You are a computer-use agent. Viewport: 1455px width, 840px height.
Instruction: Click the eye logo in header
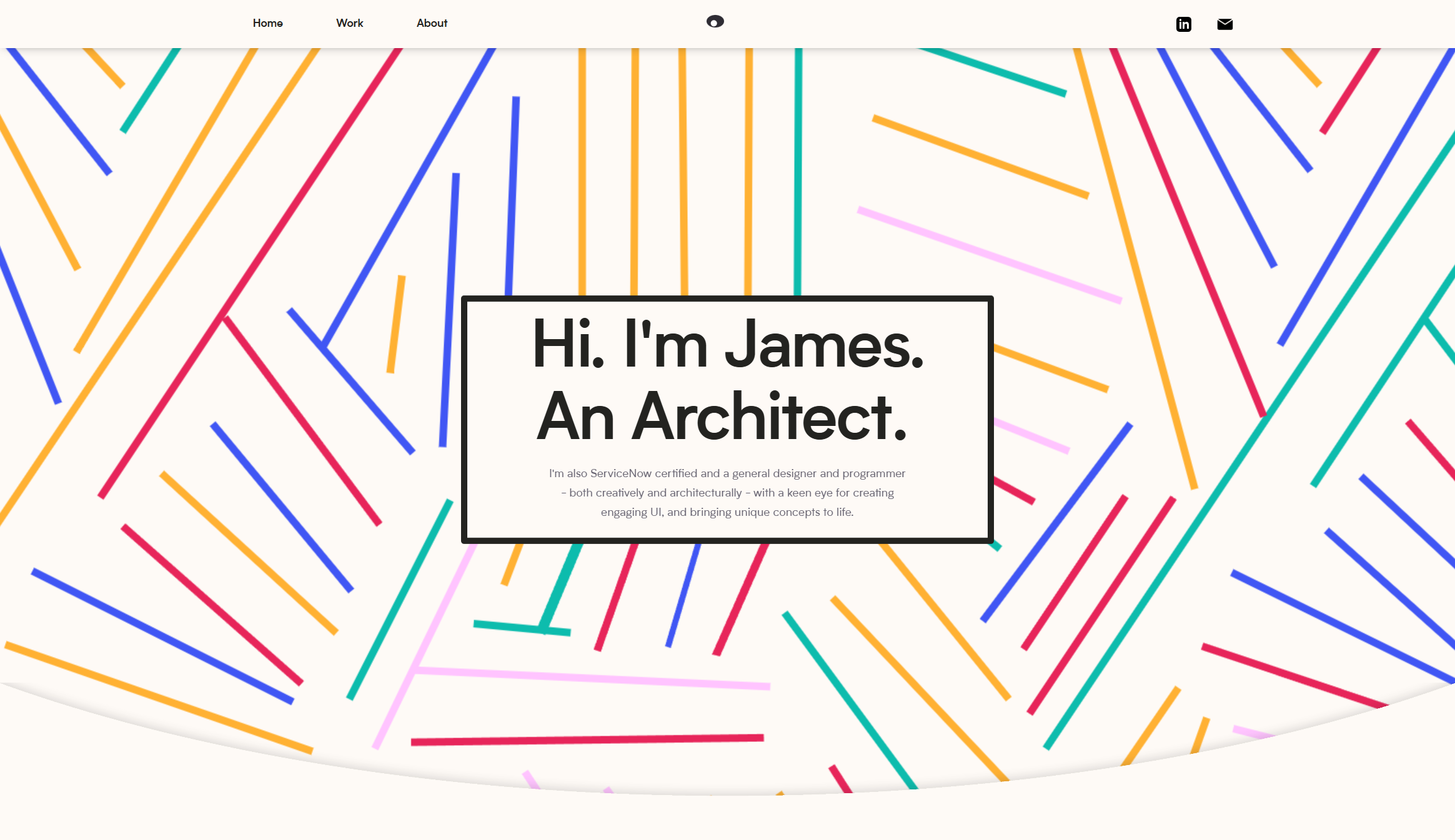click(x=715, y=22)
